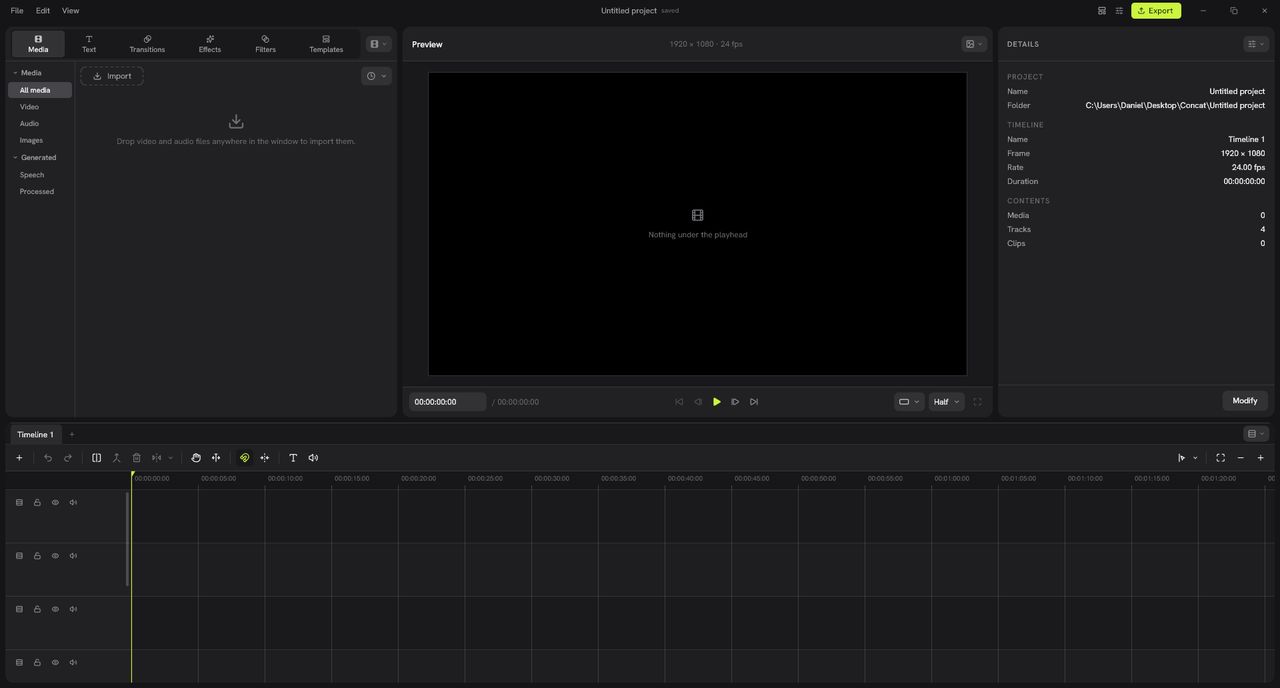Click the delete trash icon in timeline toolbar
The height and width of the screenshot is (688, 1280).
coord(137,458)
